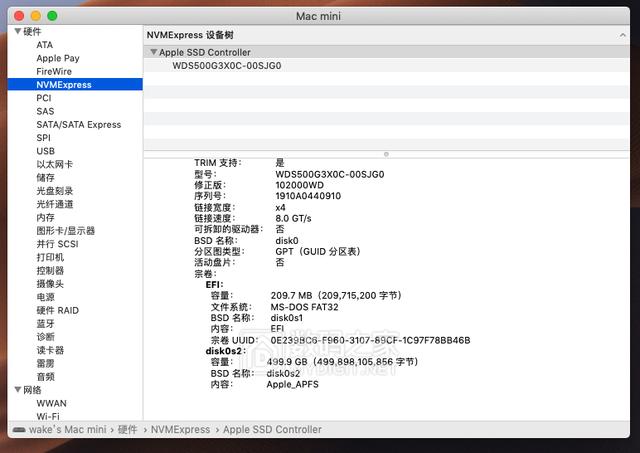Viewport: 640px width, 453px height.
Task: Open the 摄像头 camera entry
Action: (x=50, y=284)
